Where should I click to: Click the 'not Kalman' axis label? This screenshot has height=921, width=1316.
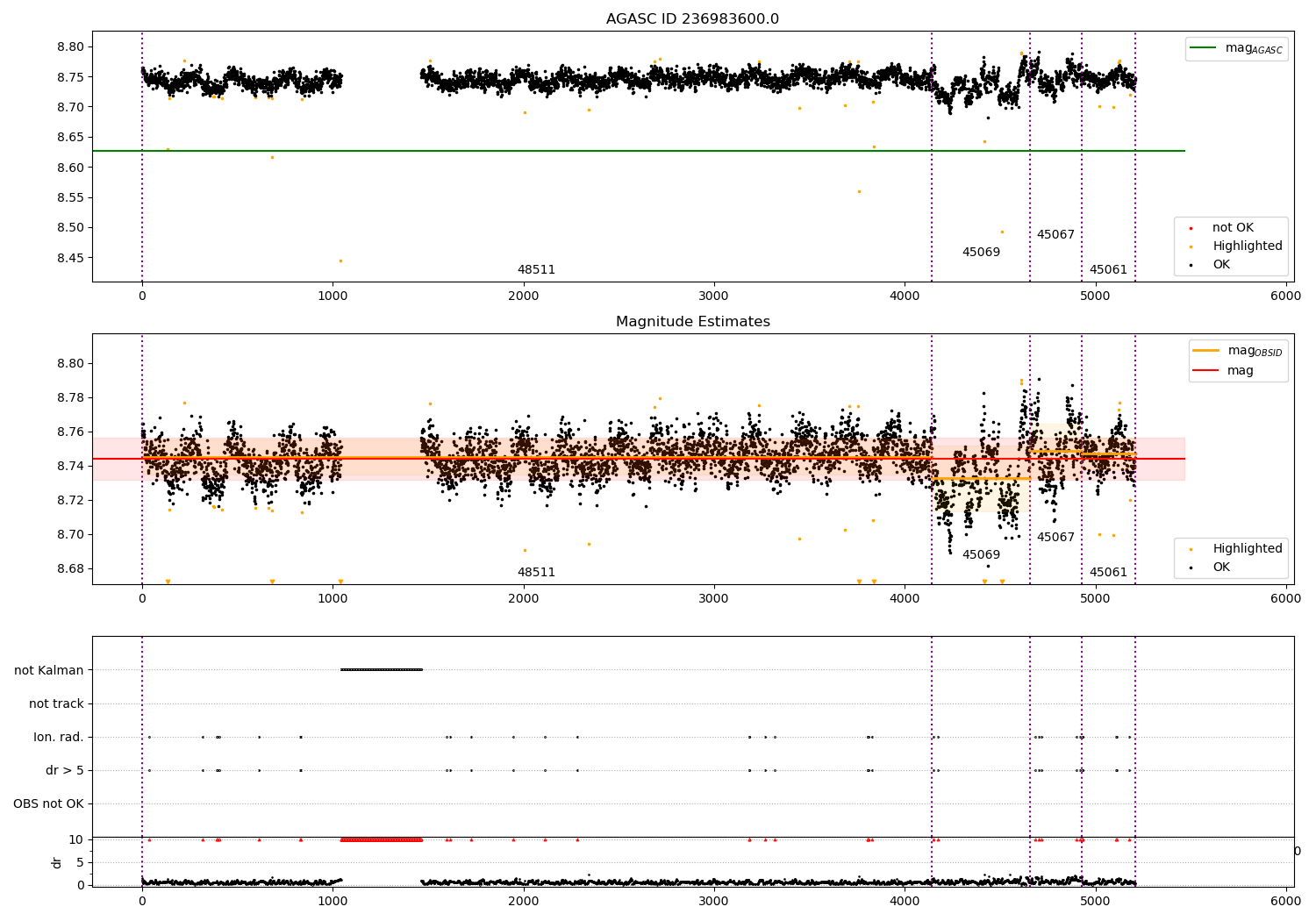click(49, 670)
